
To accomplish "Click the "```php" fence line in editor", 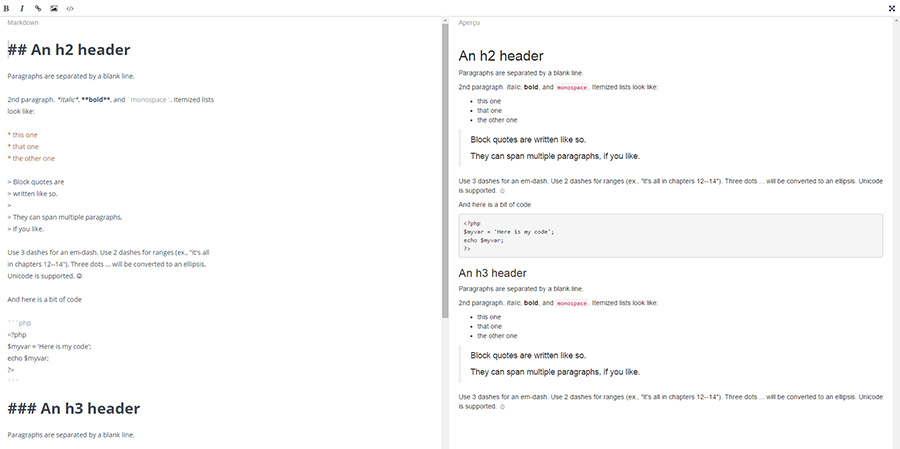I will coord(19,323).
